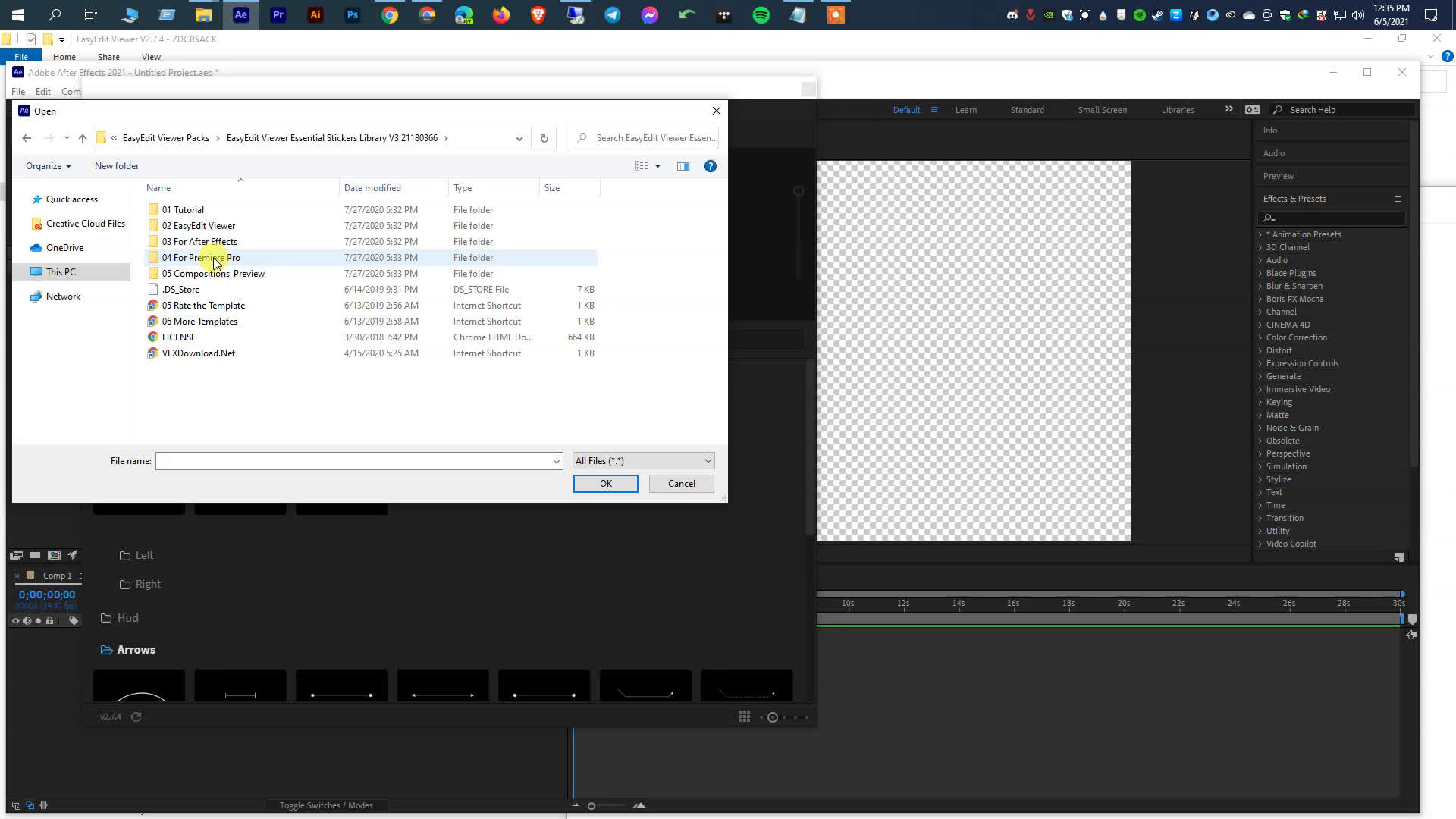Zoom in timeline with large mountain icon
Image resolution: width=1456 pixels, height=819 pixels.
[639, 805]
